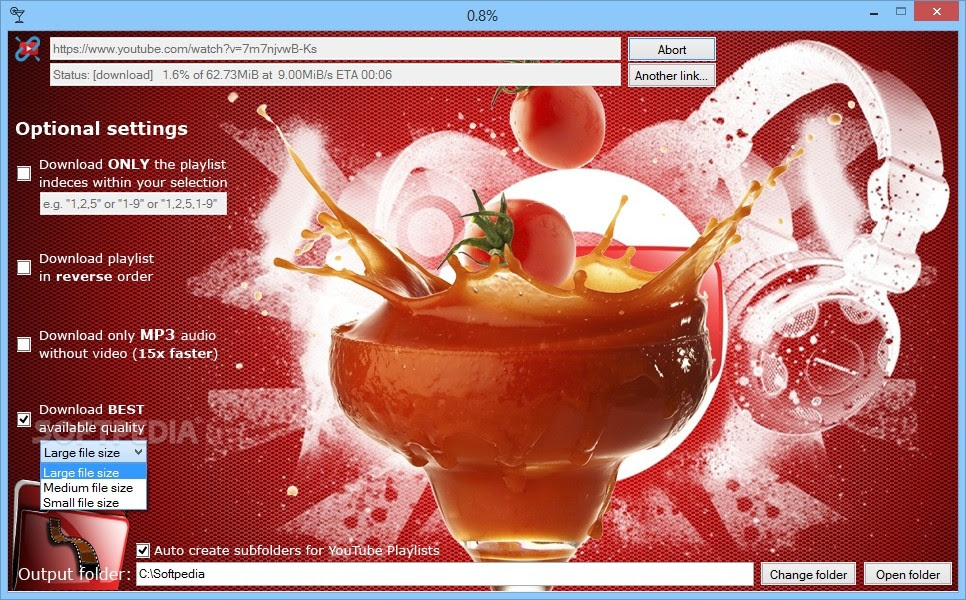Untick Auto create subfolders for YouTube Playlists
The image size is (966, 600).
143,550
